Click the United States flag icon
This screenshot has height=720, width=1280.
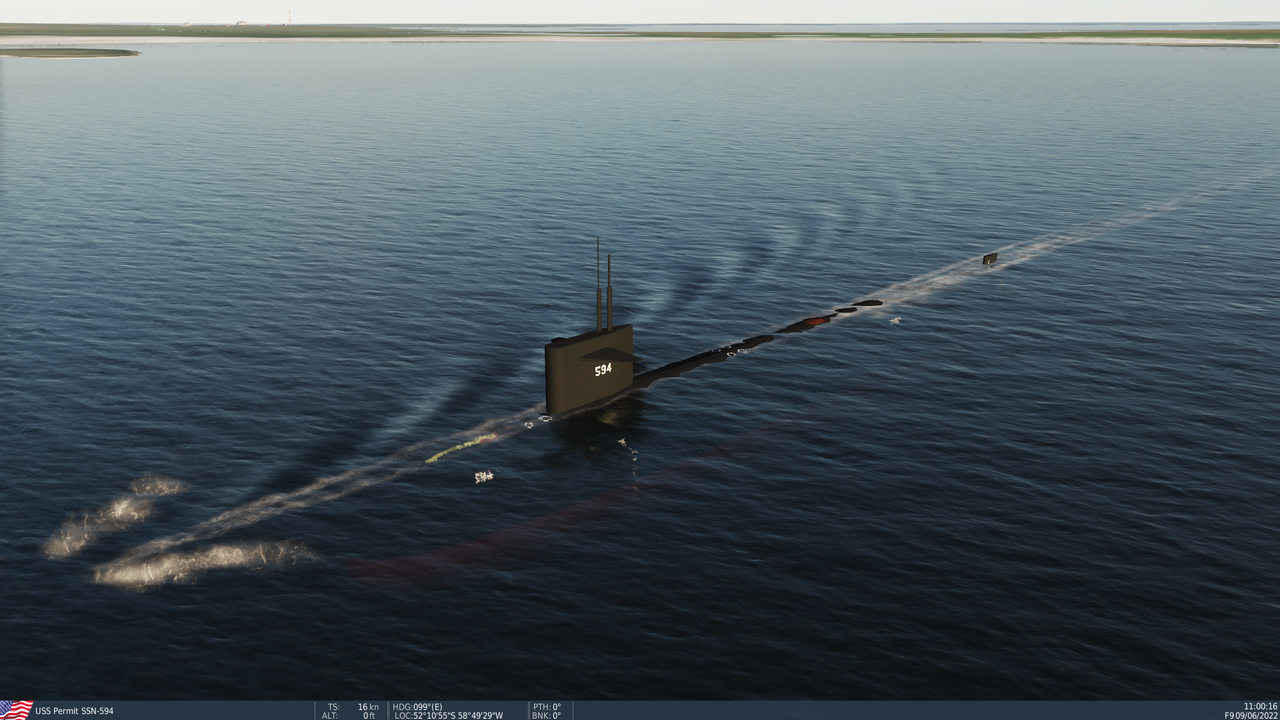(x=16, y=710)
